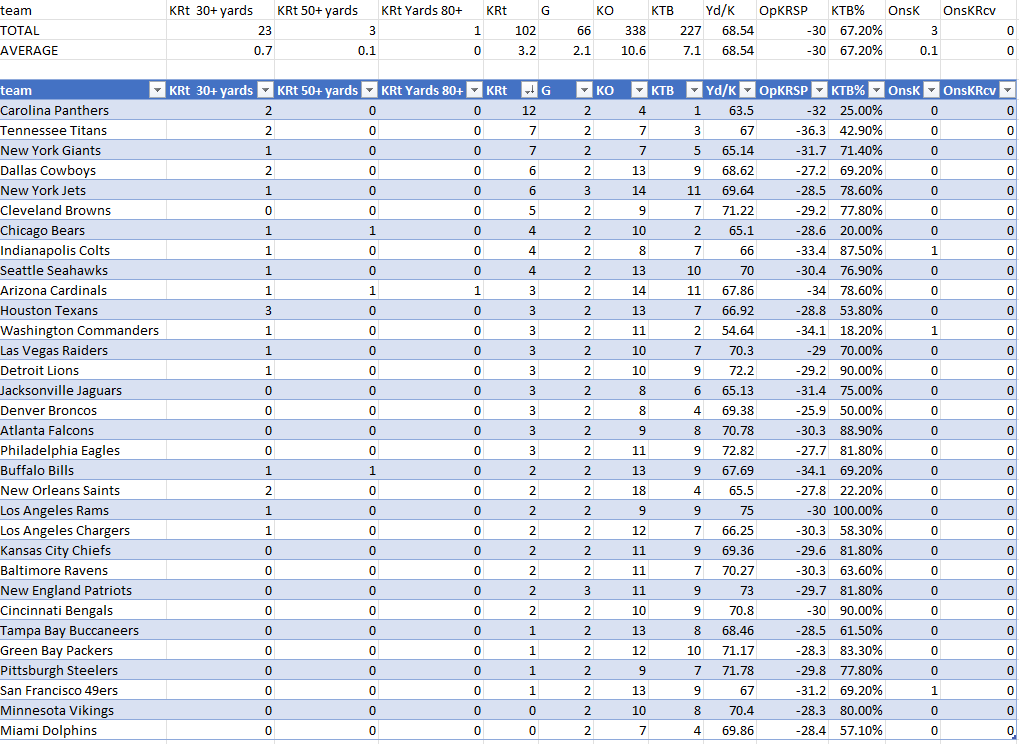
Task: Select the San Francisco 49ers cell
Action: [83, 691]
